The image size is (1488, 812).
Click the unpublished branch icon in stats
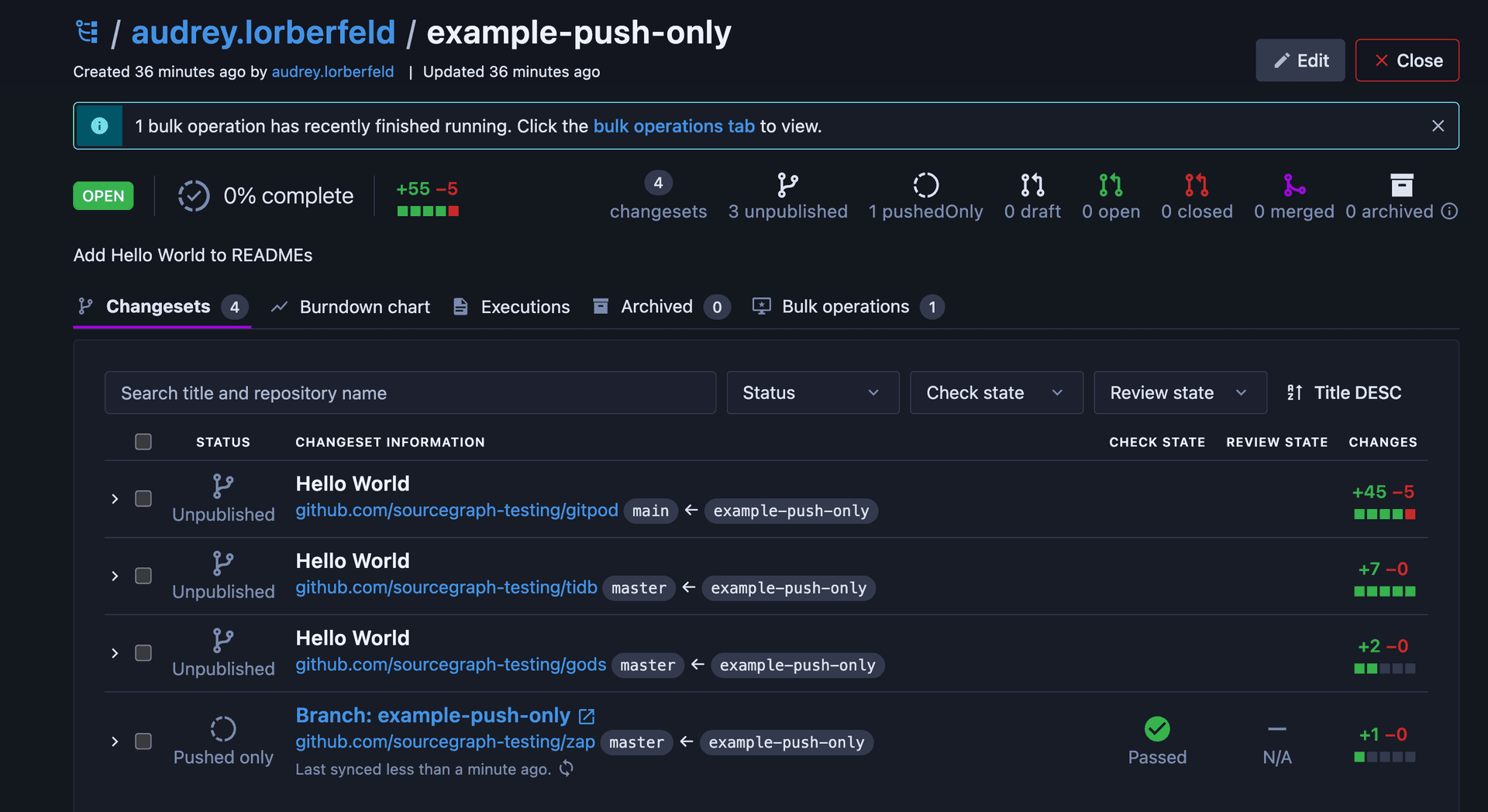[x=787, y=184]
